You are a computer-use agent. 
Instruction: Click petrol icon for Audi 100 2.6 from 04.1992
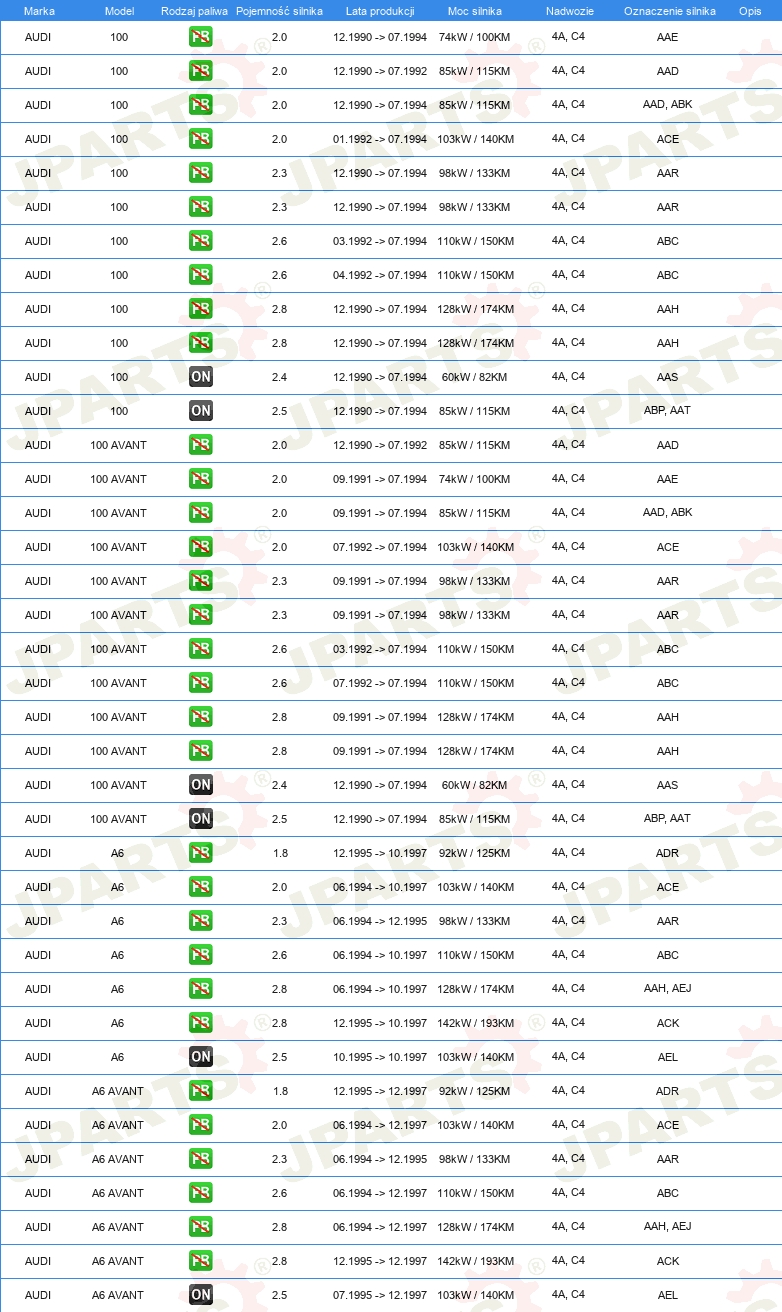[200, 275]
